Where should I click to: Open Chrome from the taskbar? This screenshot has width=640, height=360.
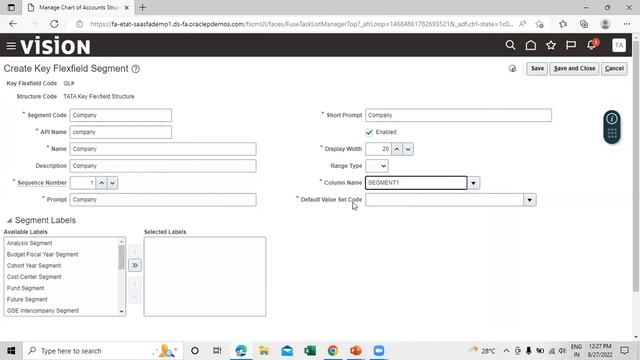pyautogui.click(x=333, y=351)
